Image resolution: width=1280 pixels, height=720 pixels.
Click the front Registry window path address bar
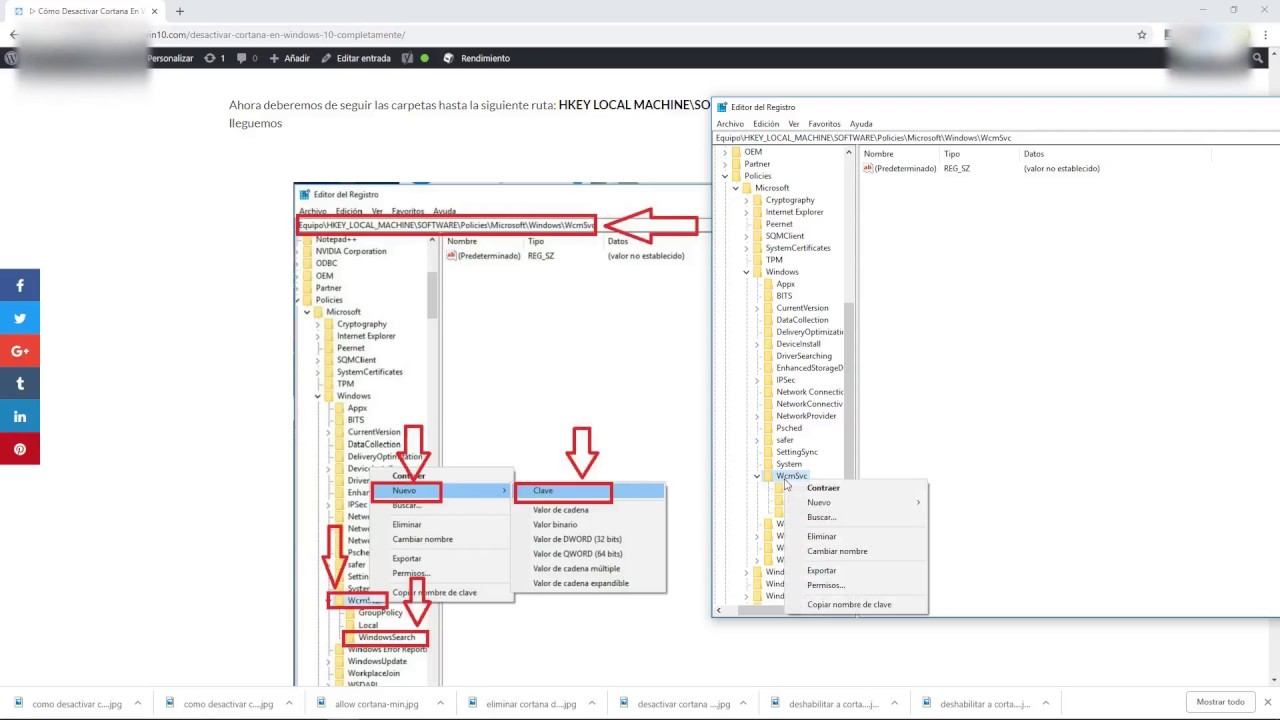tap(996, 138)
